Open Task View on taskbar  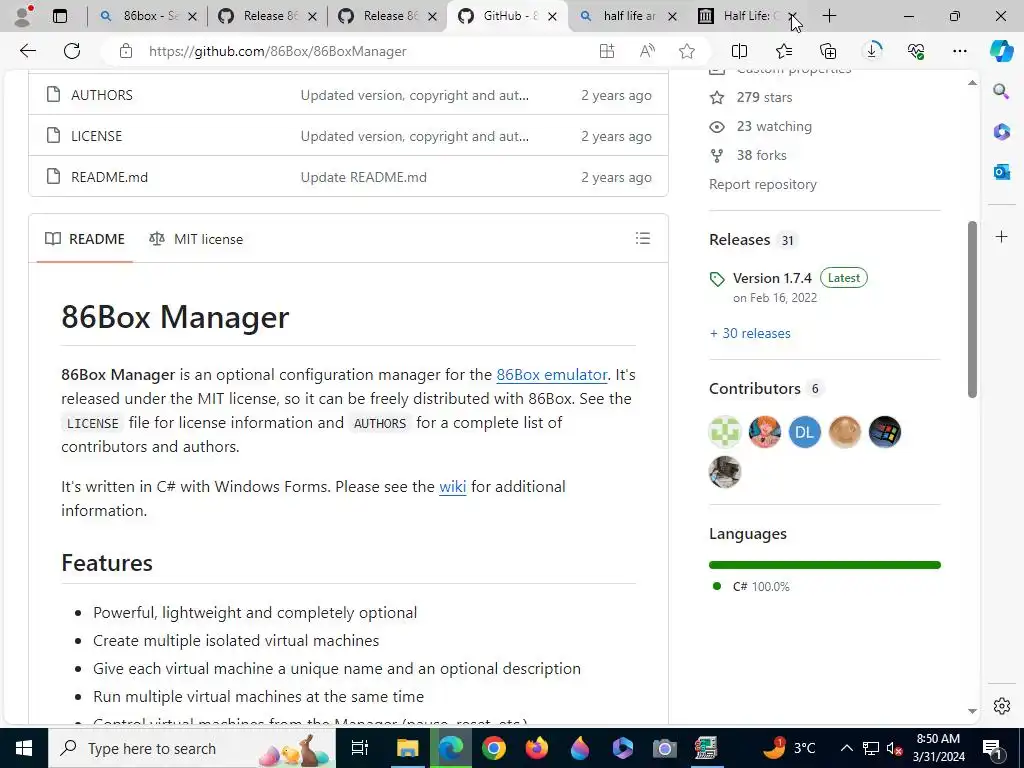[x=360, y=748]
